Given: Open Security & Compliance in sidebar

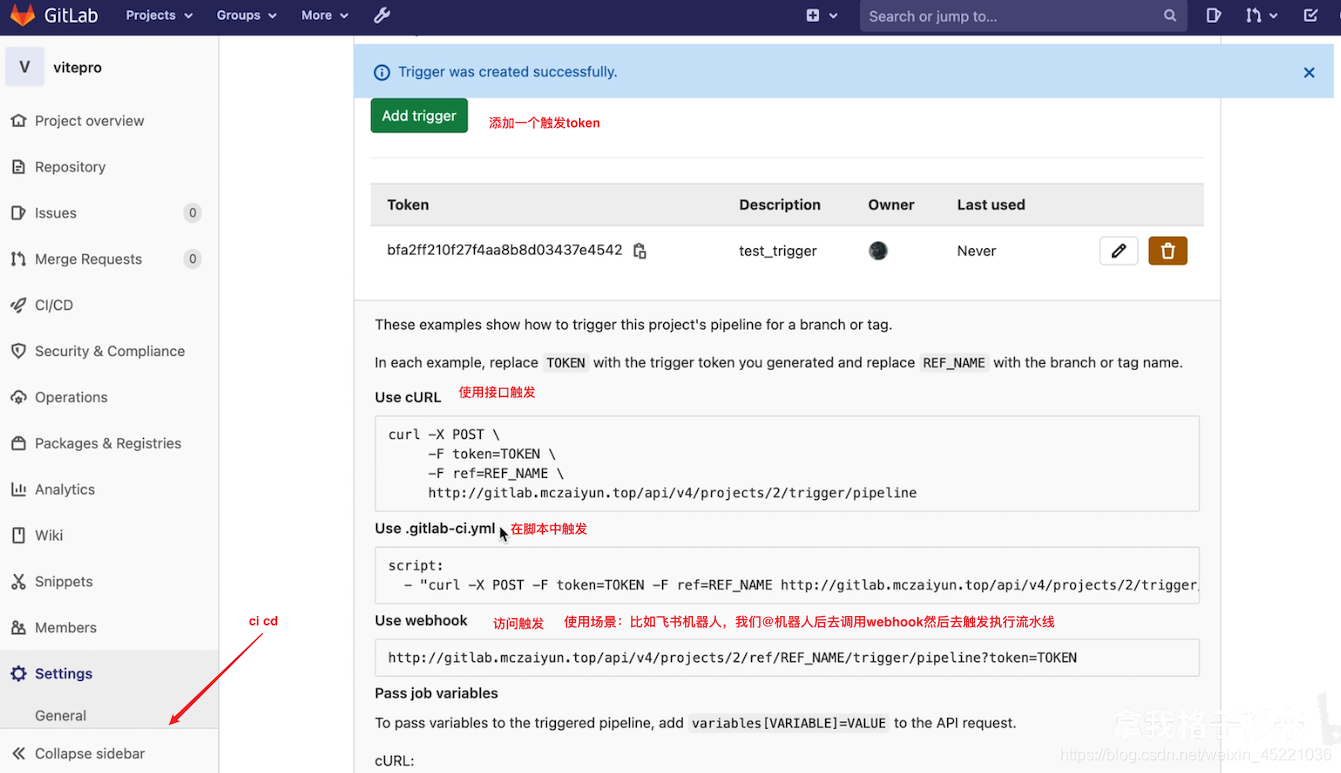Looking at the screenshot, I should click(x=109, y=350).
